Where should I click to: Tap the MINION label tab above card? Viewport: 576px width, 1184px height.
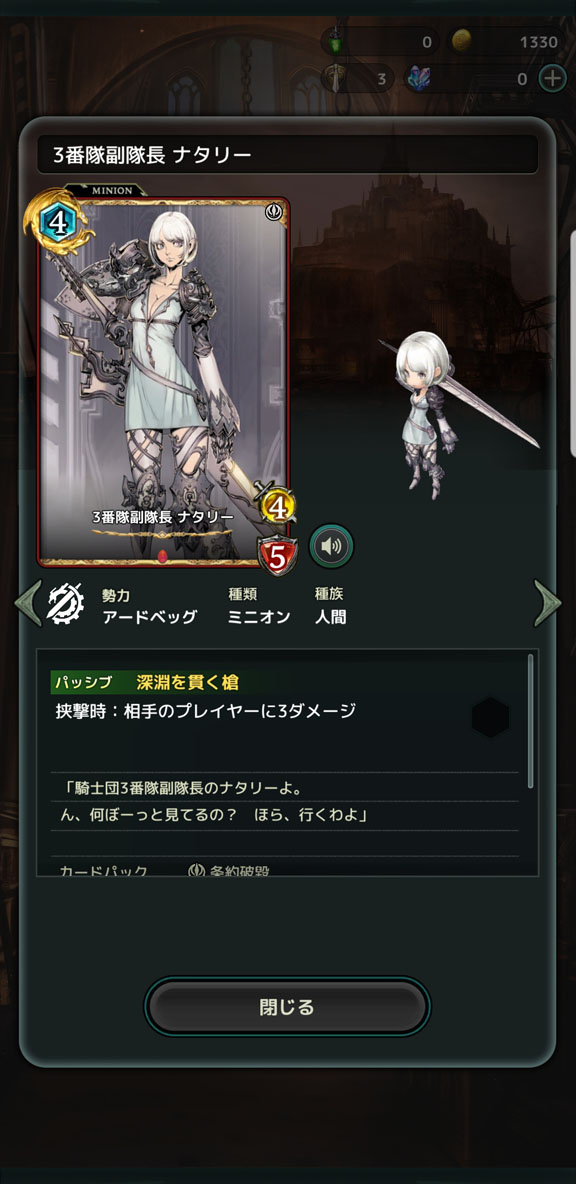pyautogui.click(x=112, y=190)
